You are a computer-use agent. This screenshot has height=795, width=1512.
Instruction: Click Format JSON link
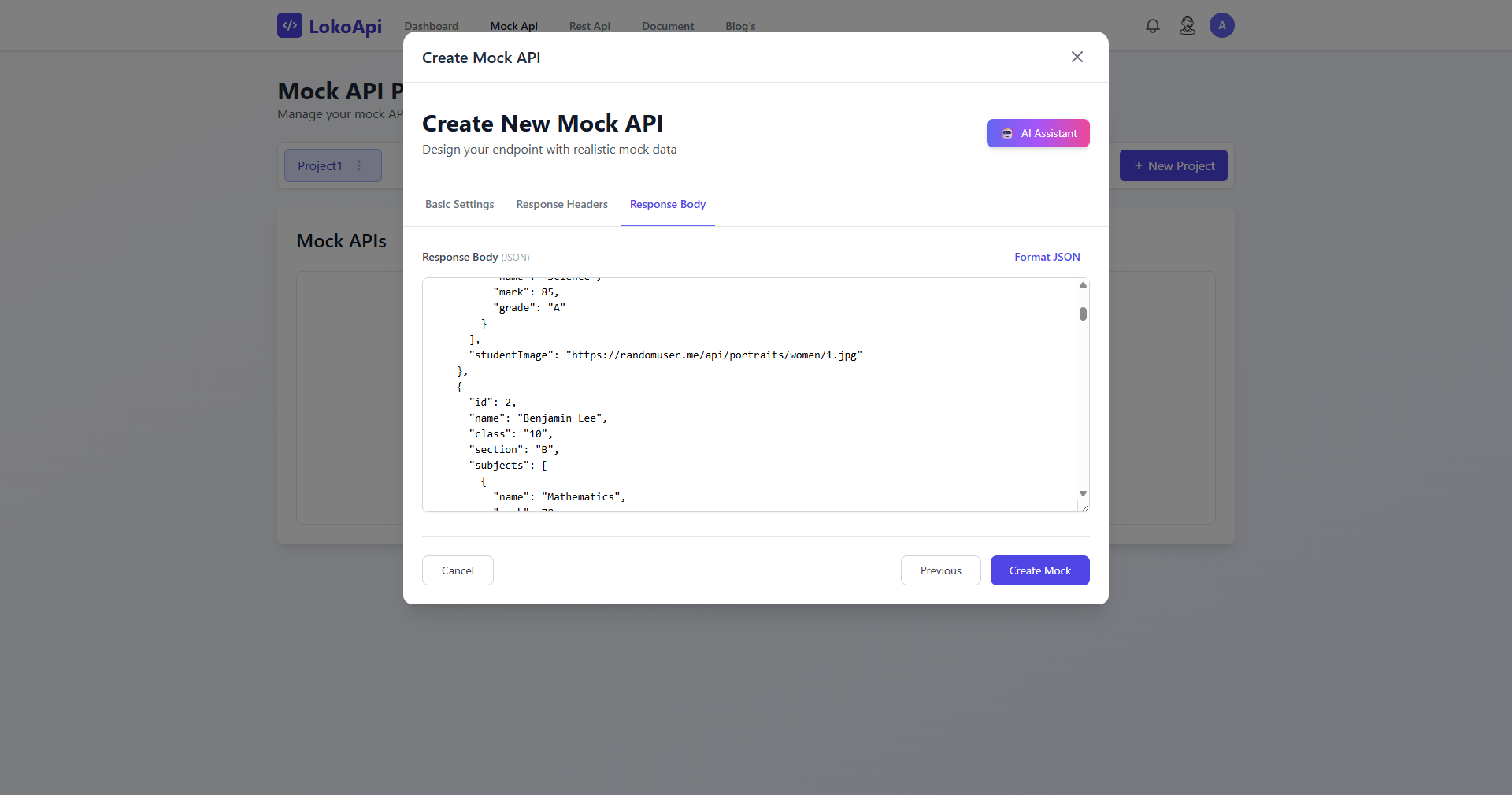(x=1047, y=257)
